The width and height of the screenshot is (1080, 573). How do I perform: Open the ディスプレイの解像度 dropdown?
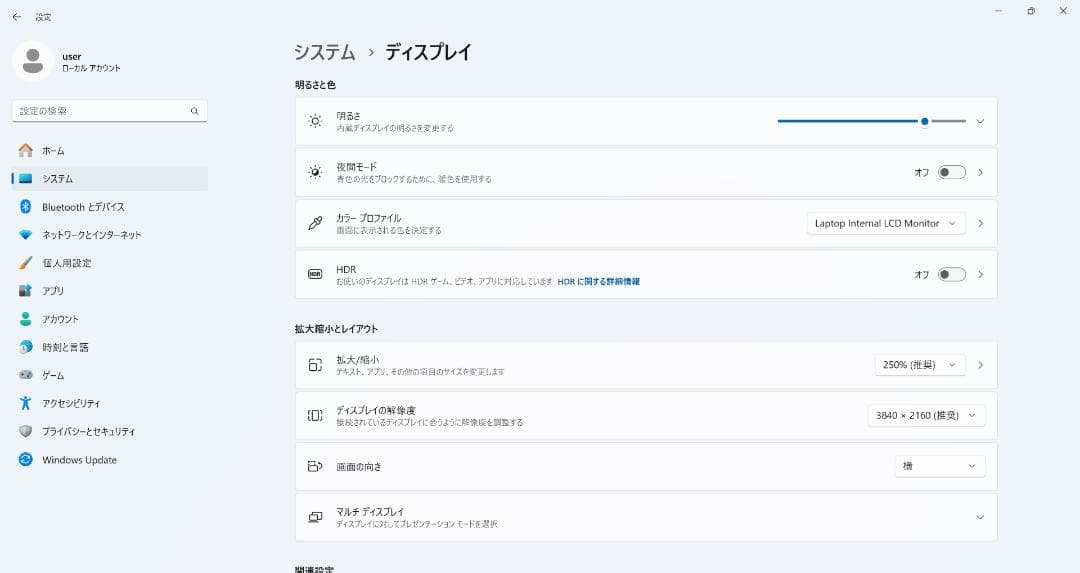click(x=925, y=415)
